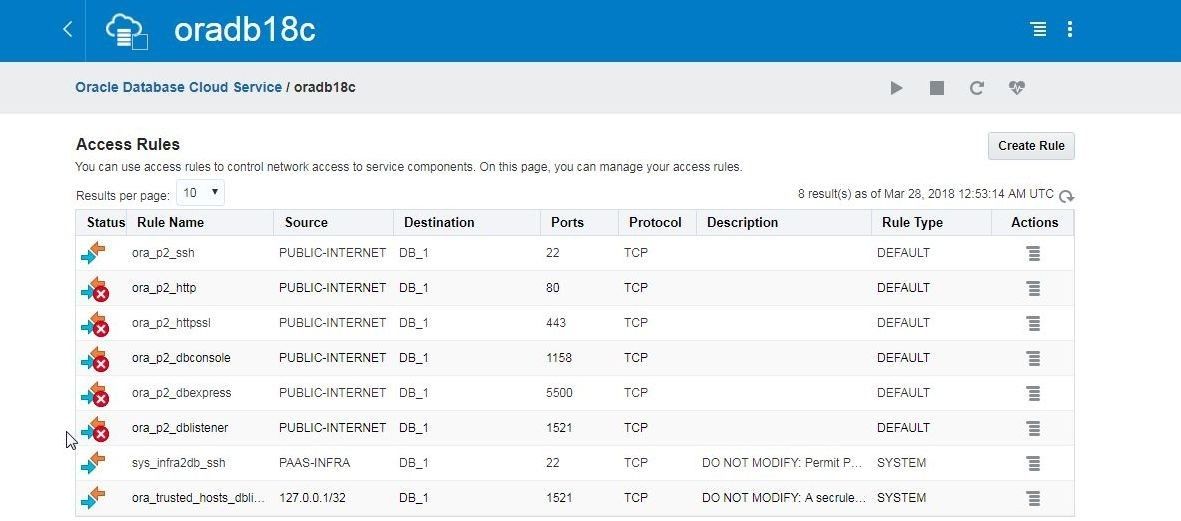Start the service with the play icon
This screenshot has height=521, width=1181.
[896, 88]
